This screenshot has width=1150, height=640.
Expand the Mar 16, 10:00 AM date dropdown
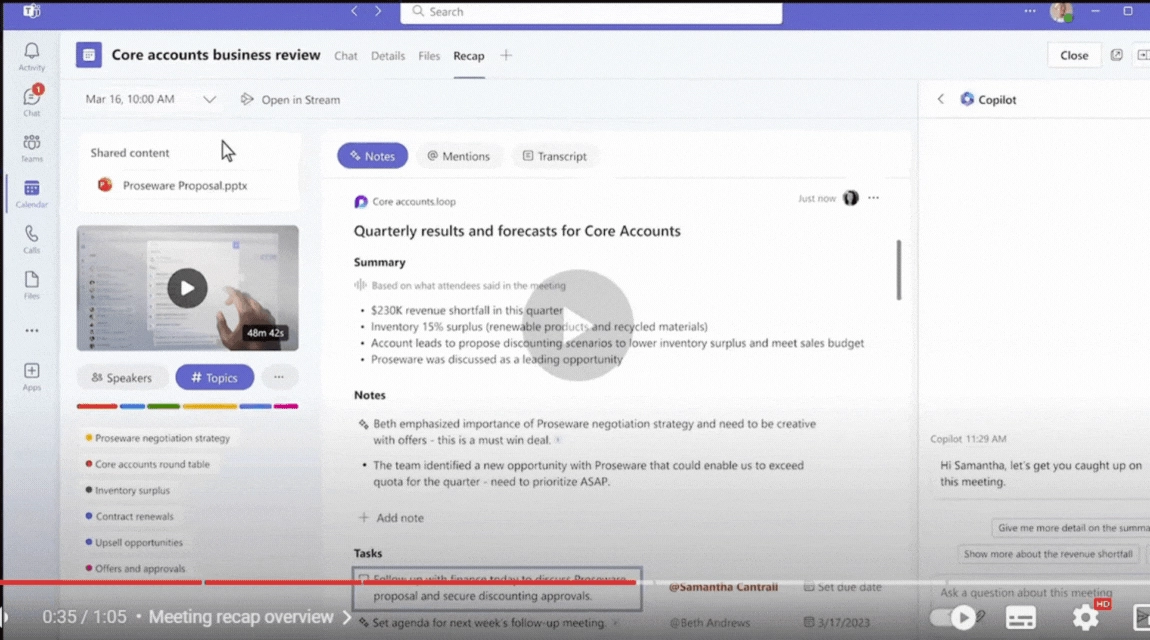click(x=209, y=99)
